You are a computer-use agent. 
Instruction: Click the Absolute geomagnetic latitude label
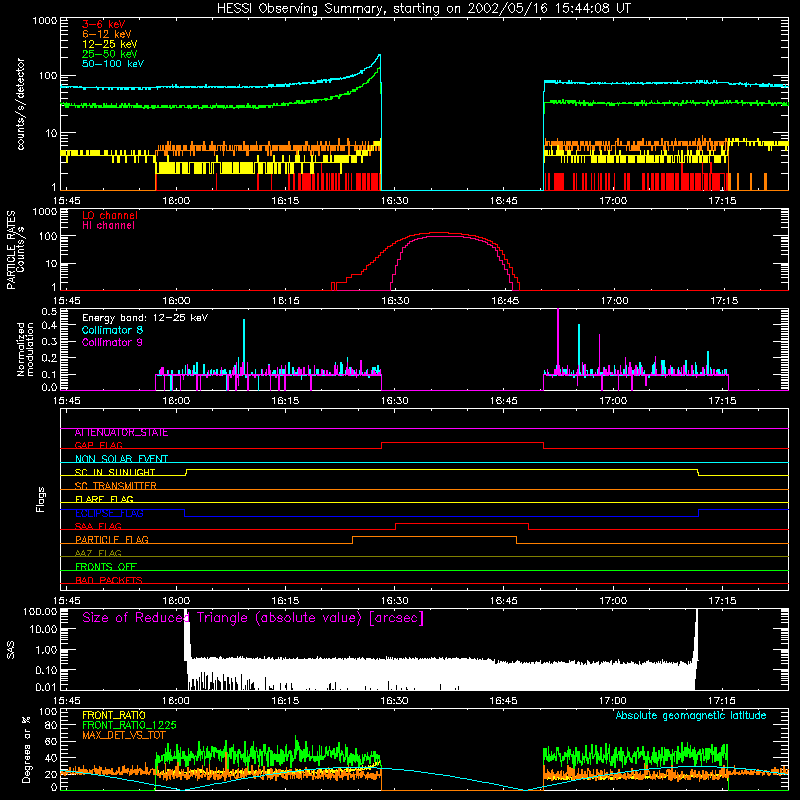click(691, 715)
